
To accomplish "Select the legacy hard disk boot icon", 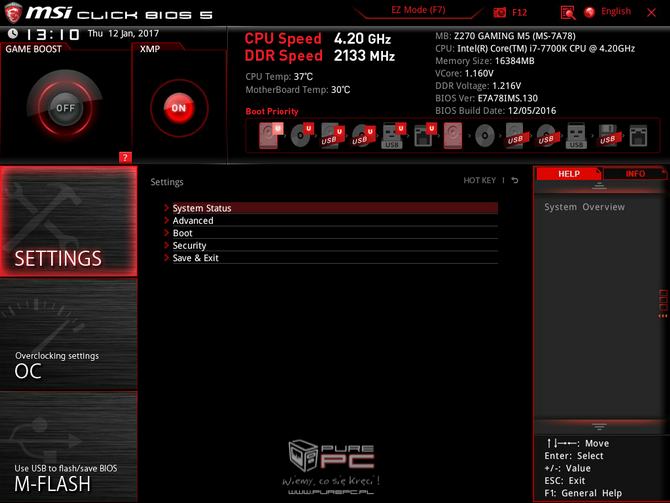I will 453,135.
